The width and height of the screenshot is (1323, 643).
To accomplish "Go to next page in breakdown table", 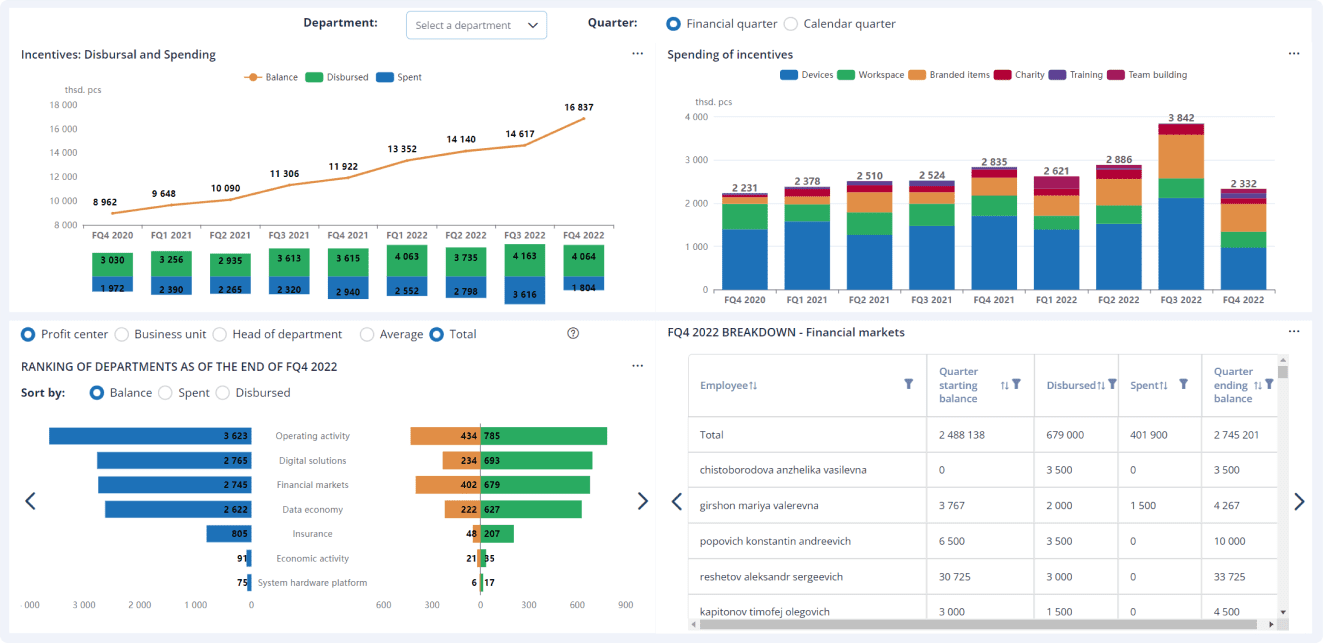I will coord(1299,502).
